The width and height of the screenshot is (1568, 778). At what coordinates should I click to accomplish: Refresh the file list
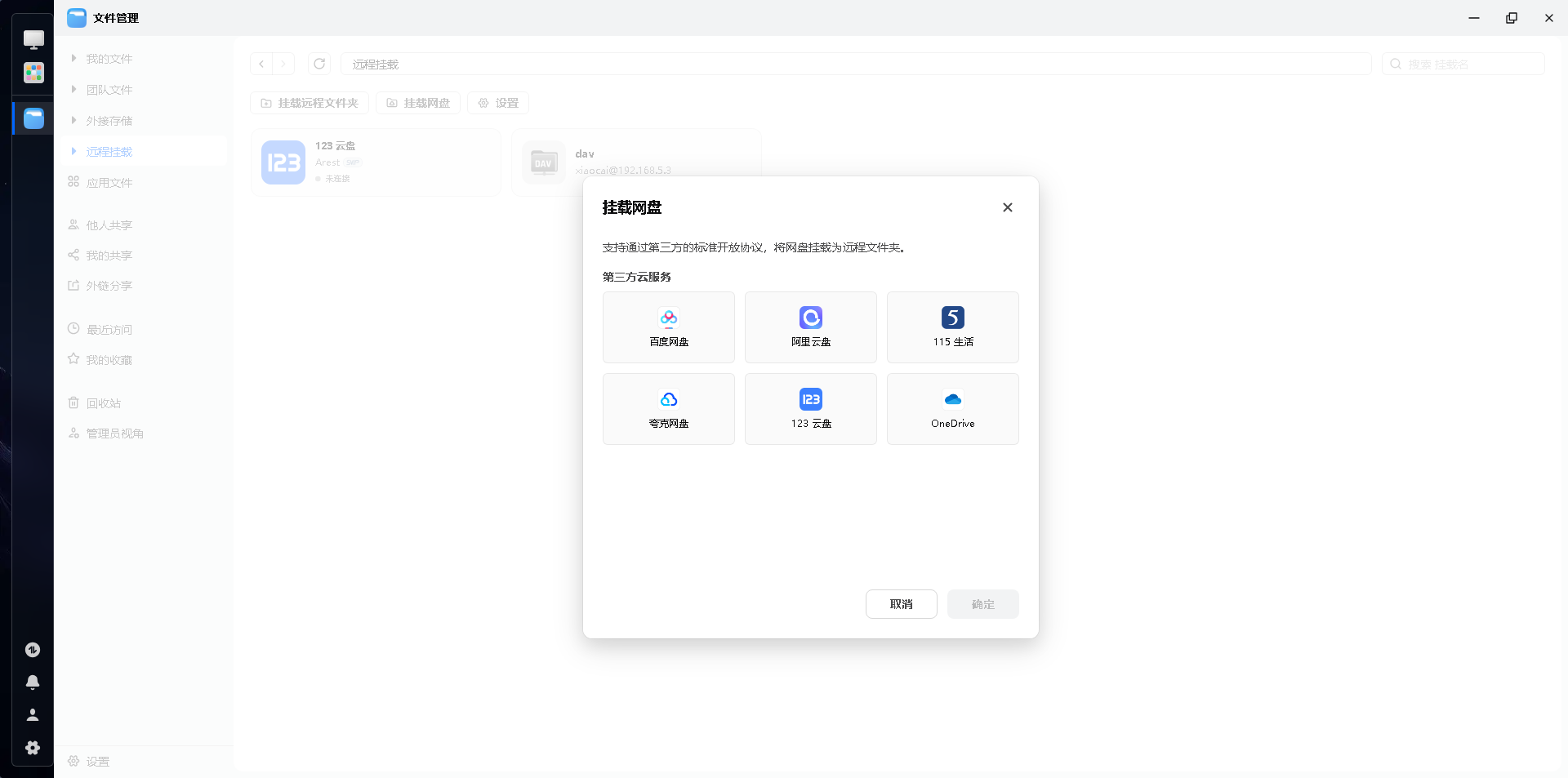[319, 64]
